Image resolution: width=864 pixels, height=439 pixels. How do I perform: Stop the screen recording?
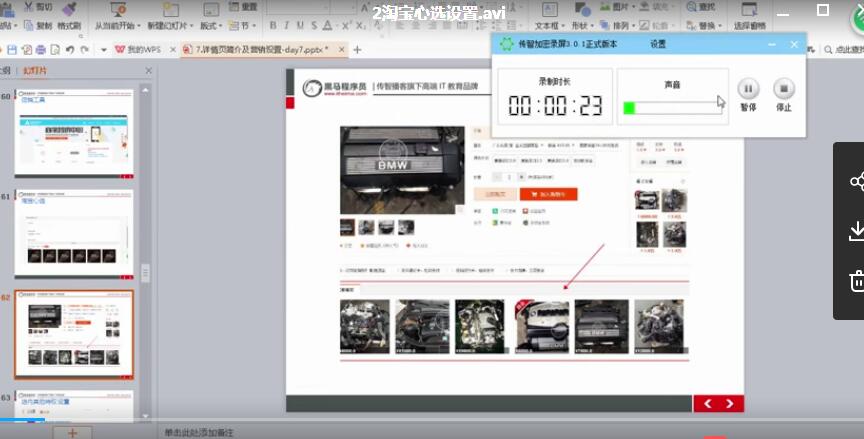(x=784, y=89)
